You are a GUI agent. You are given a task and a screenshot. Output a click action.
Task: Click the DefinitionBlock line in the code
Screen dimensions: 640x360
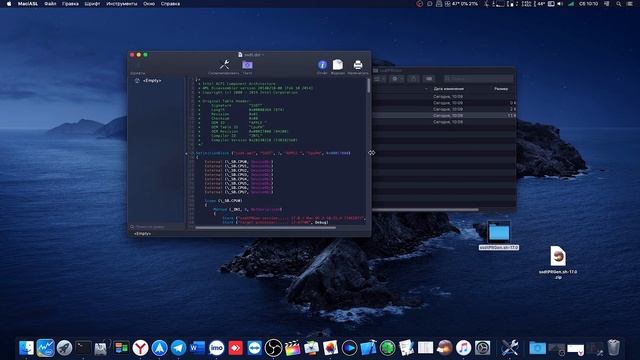coord(273,153)
